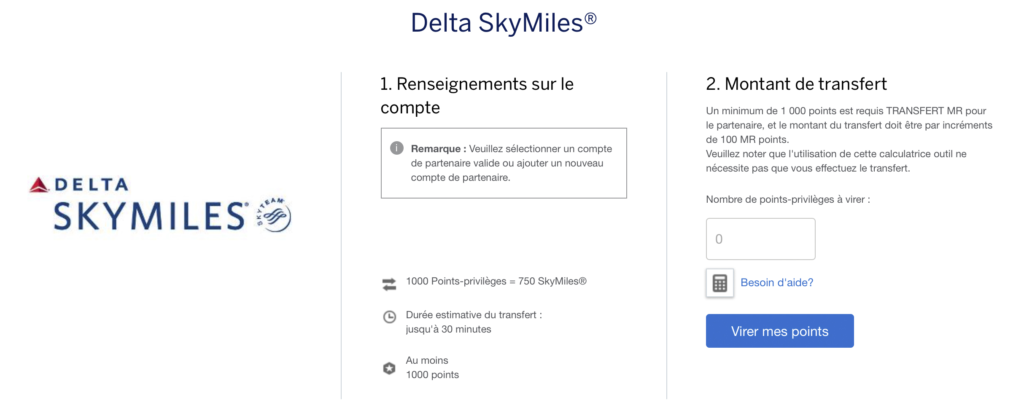Viewport: 1024px width, 400px height.
Task: Click the "Nombre de points-privilèges à virer" label
Action: [787, 200]
